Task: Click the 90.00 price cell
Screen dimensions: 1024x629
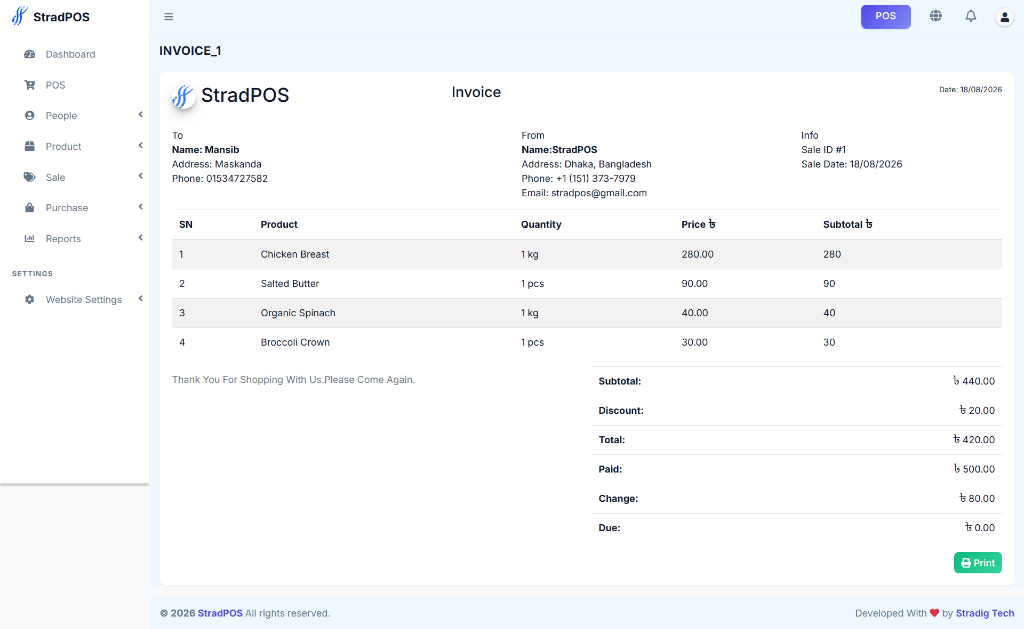Action: click(x=694, y=283)
